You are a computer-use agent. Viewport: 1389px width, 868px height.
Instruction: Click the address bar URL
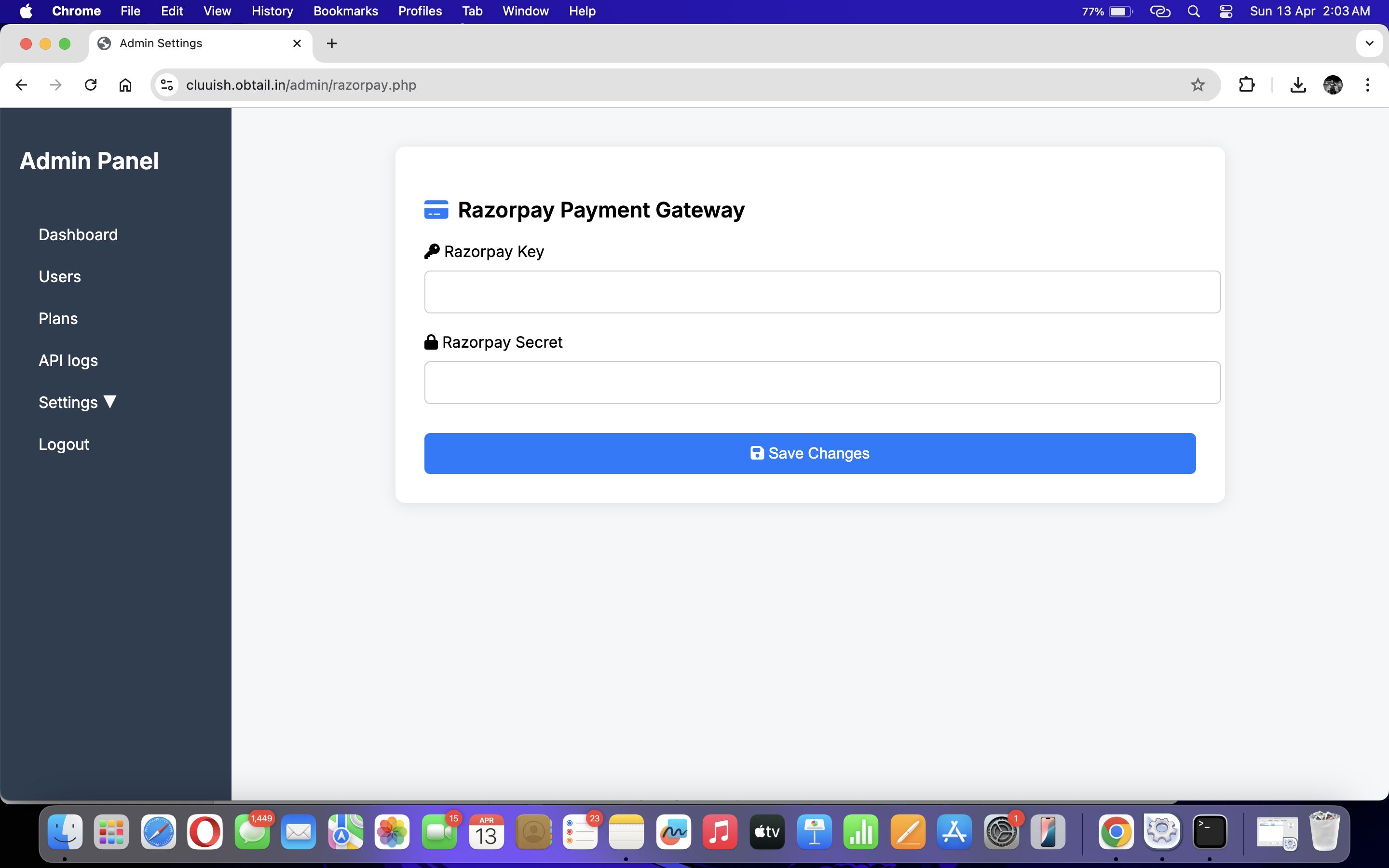point(301,85)
